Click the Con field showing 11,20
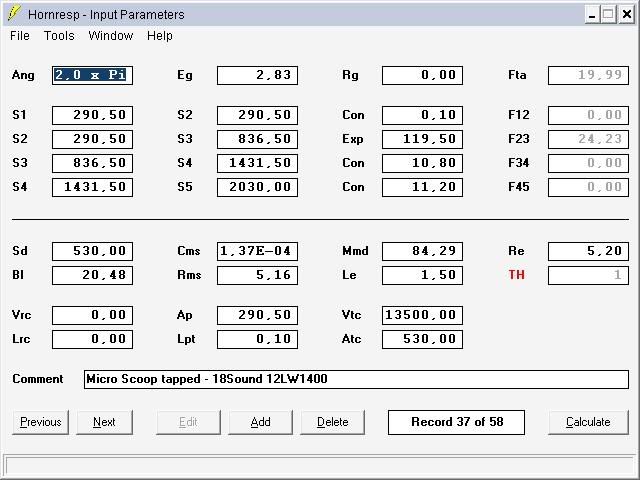 pos(422,187)
